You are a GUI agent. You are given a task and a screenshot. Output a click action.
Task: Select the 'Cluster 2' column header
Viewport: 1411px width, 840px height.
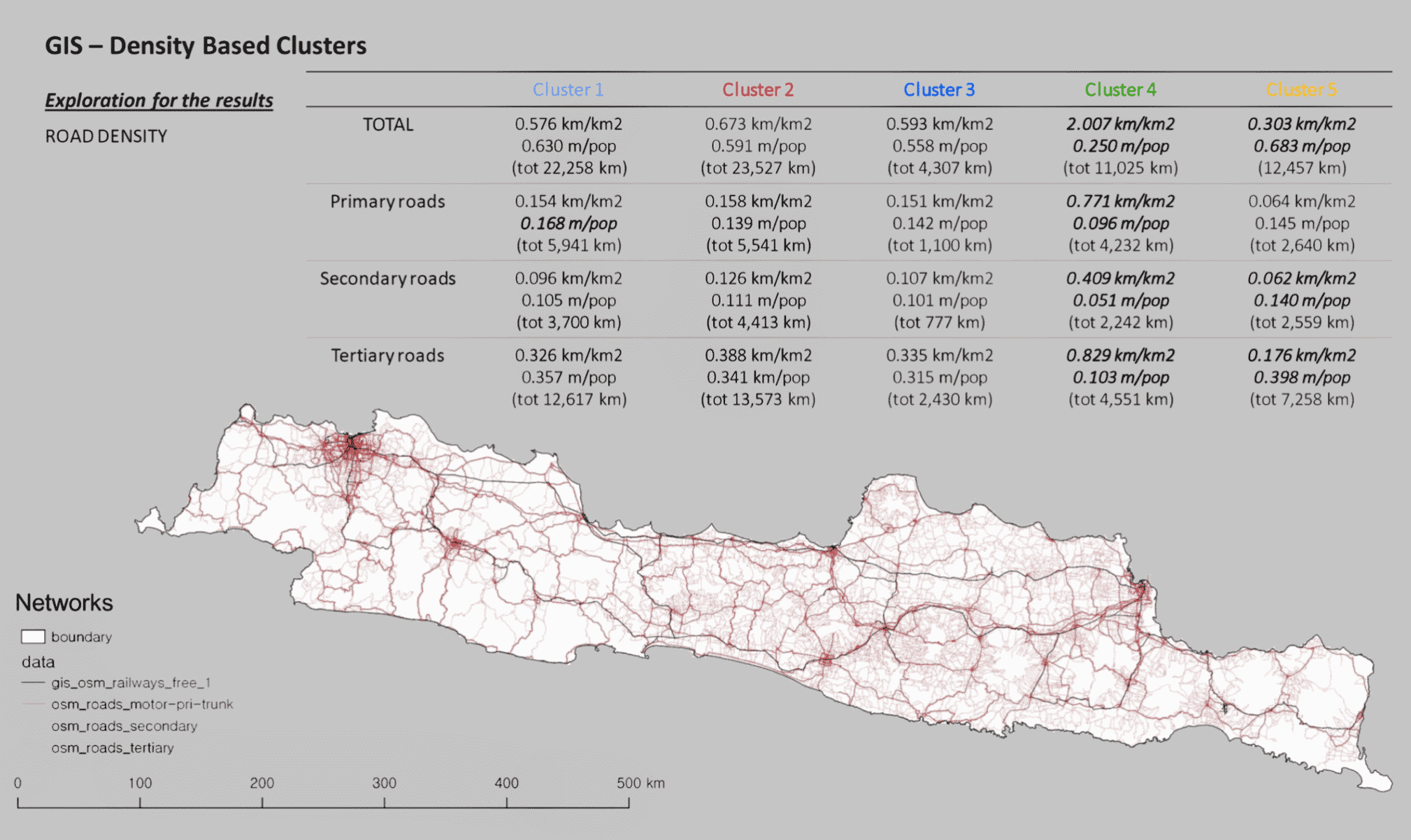click(758, 90)
